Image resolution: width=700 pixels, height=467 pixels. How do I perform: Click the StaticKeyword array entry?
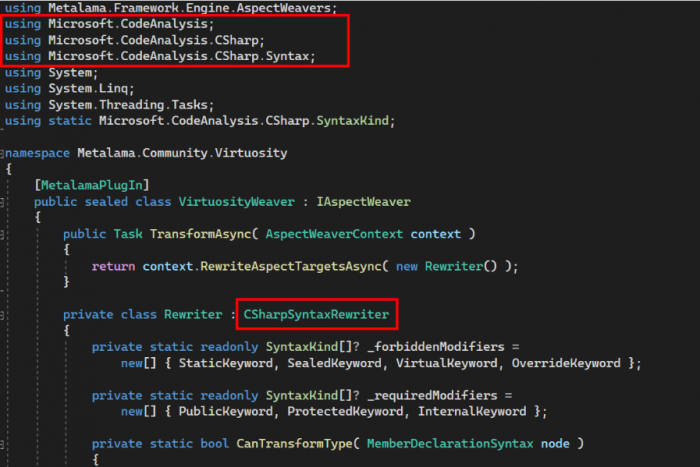coord(225,363)
